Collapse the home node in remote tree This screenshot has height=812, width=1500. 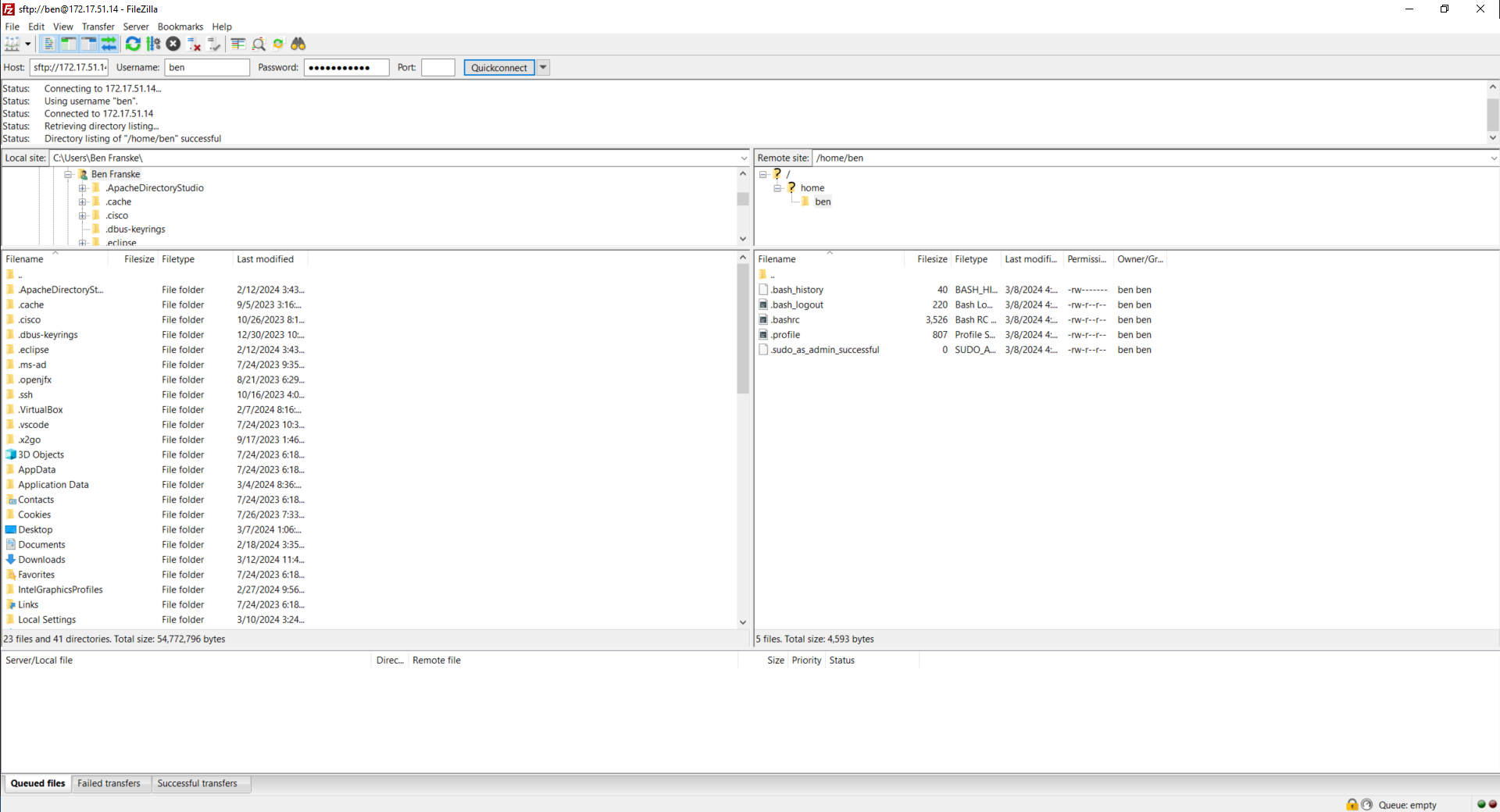pyautogui.click(x=777, y=188)
